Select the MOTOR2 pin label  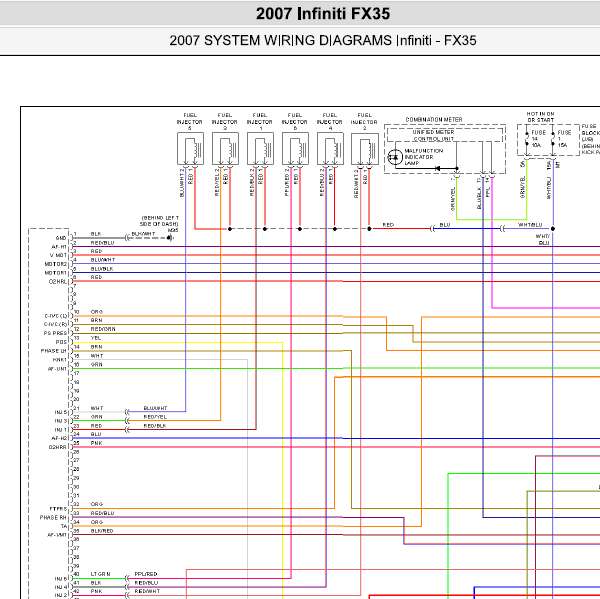point(55,264)
